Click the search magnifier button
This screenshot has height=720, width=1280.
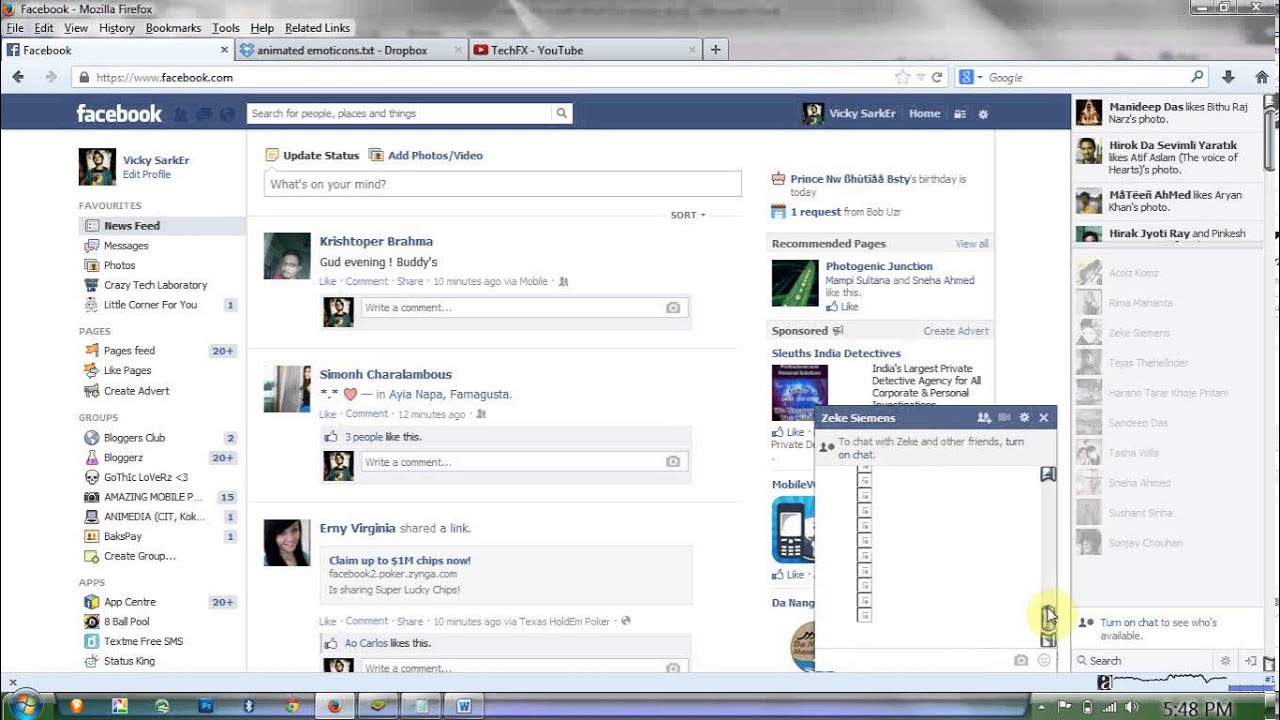[562, 113]
